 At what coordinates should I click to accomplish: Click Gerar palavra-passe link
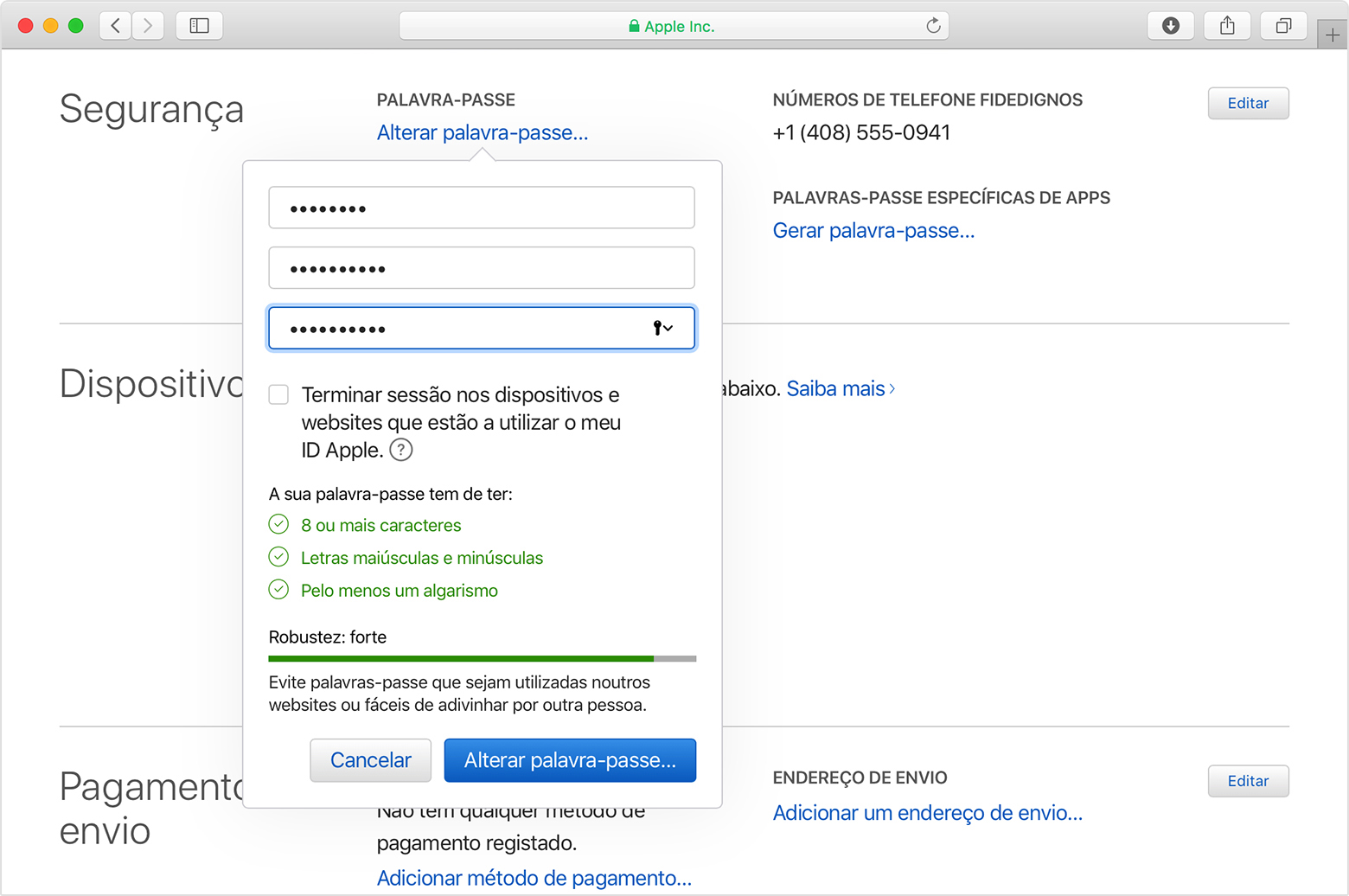pyautogui.click(x=873, y=231)
